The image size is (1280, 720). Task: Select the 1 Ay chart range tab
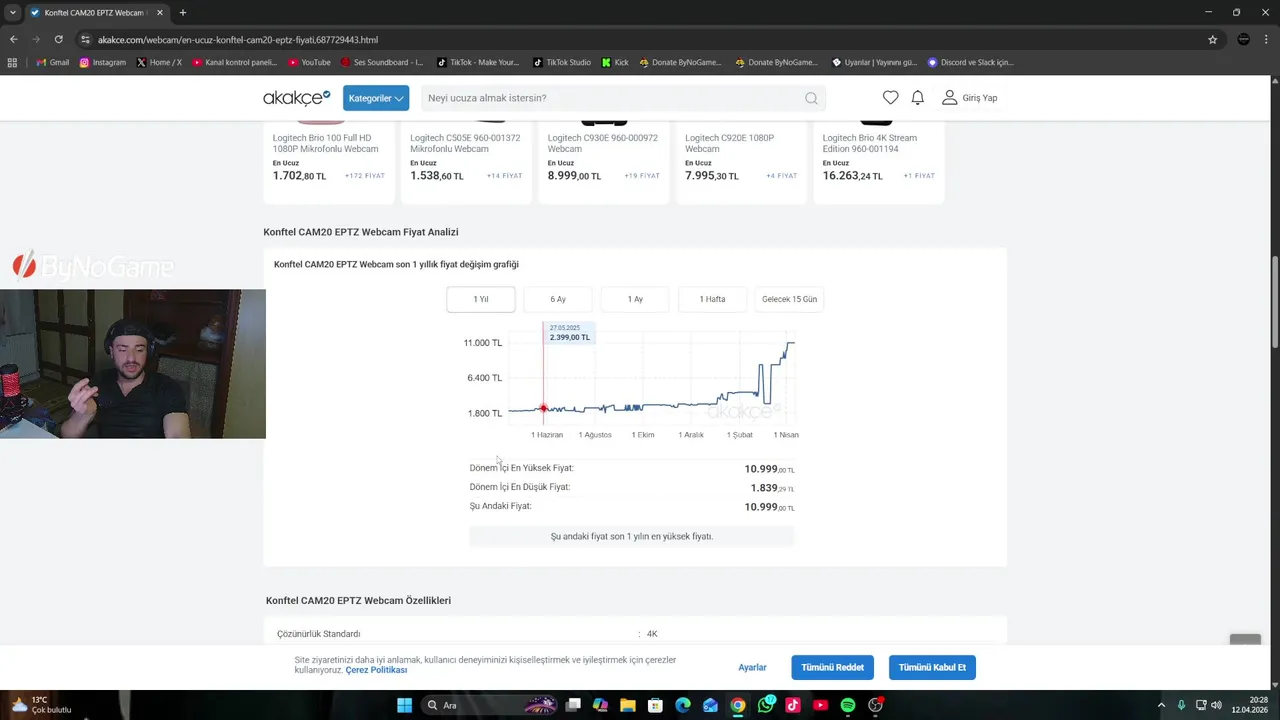(x=635, y=299)
